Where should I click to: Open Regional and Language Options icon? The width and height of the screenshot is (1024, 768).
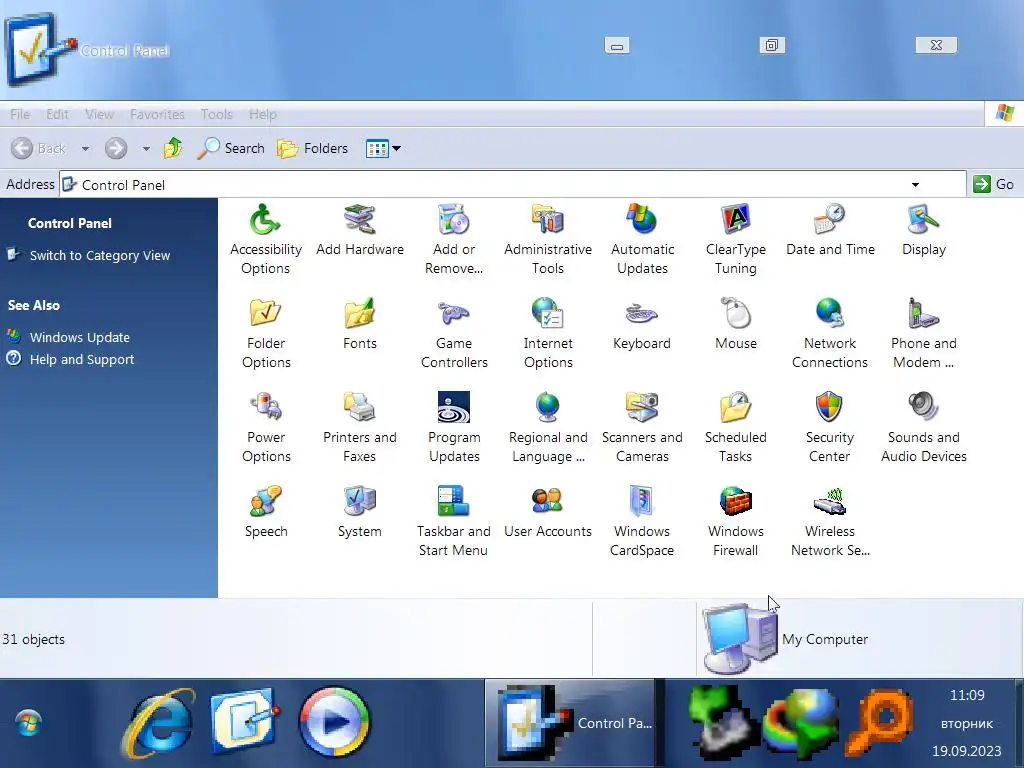(x=548, y=427)
